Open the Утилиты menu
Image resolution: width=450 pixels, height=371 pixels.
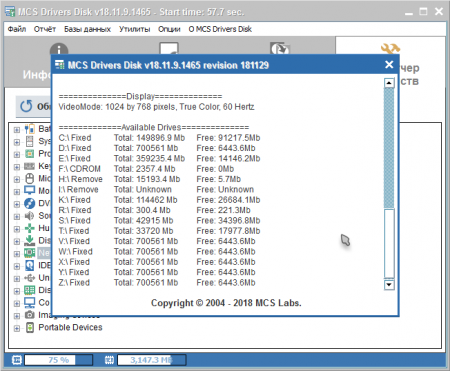pos(135,29)
